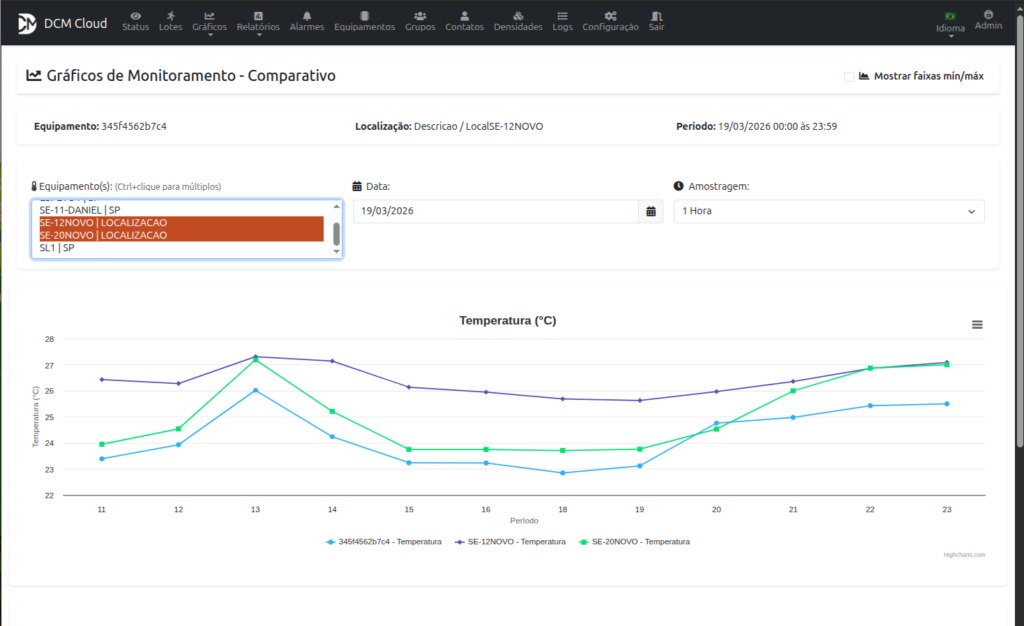Click the Highcharts.com credit link
The height and width of the screenshot is (626, 1024).
point(964,554)
